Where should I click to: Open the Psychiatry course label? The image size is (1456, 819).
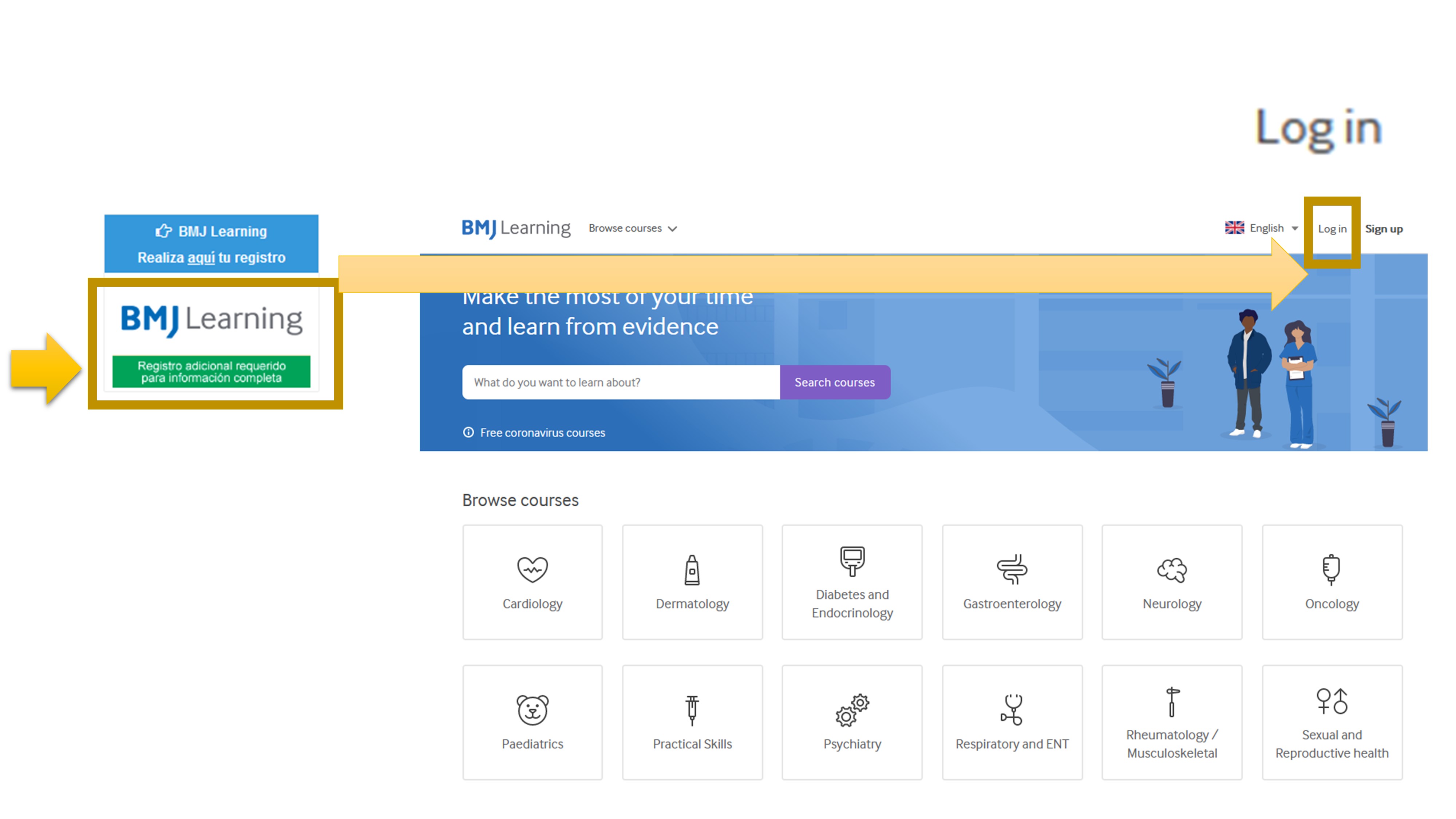tap(852, 744)
